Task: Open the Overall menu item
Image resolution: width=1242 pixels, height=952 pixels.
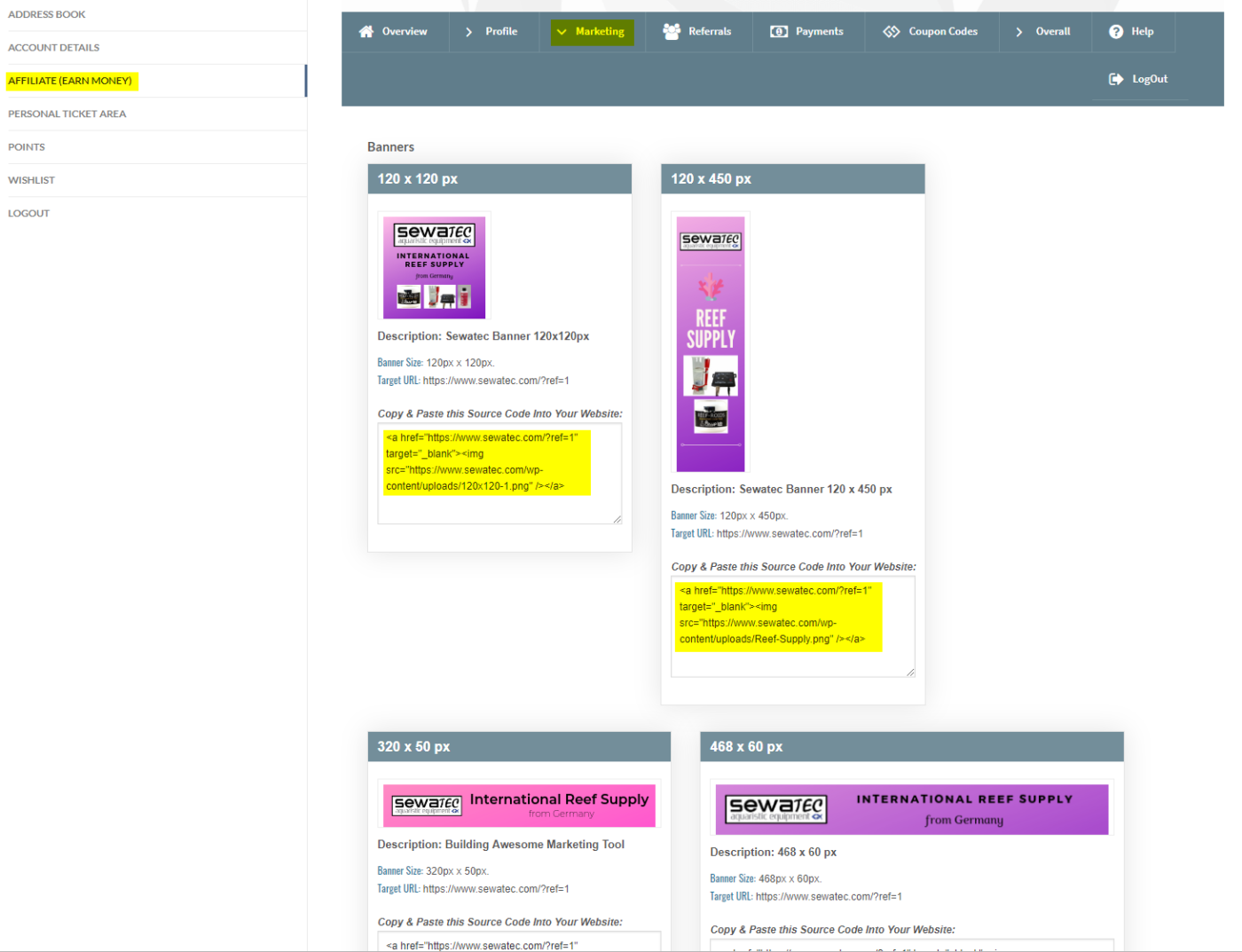Action: coord(1043,31)
